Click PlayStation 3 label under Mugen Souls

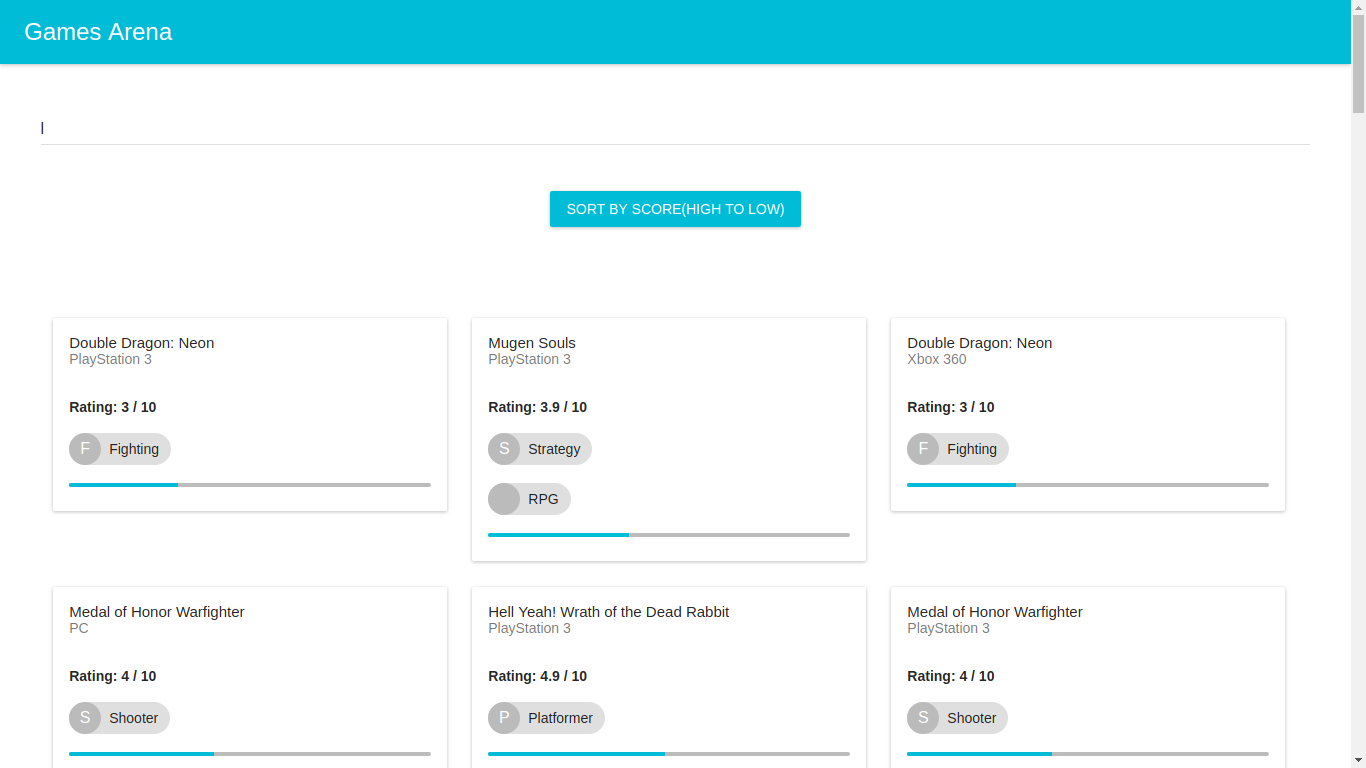click(x=530, y=359)
